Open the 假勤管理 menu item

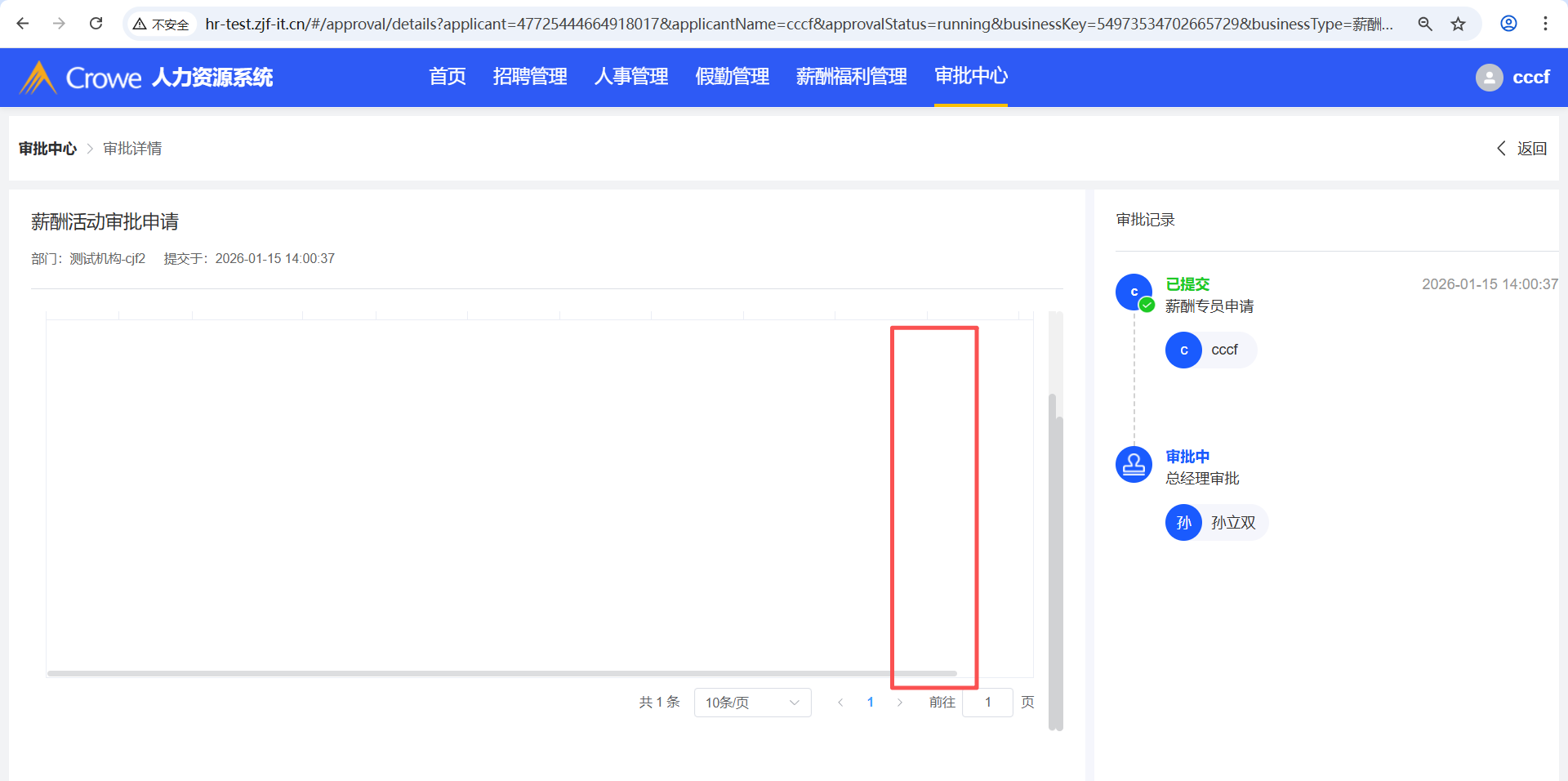[x=733, y=77]
